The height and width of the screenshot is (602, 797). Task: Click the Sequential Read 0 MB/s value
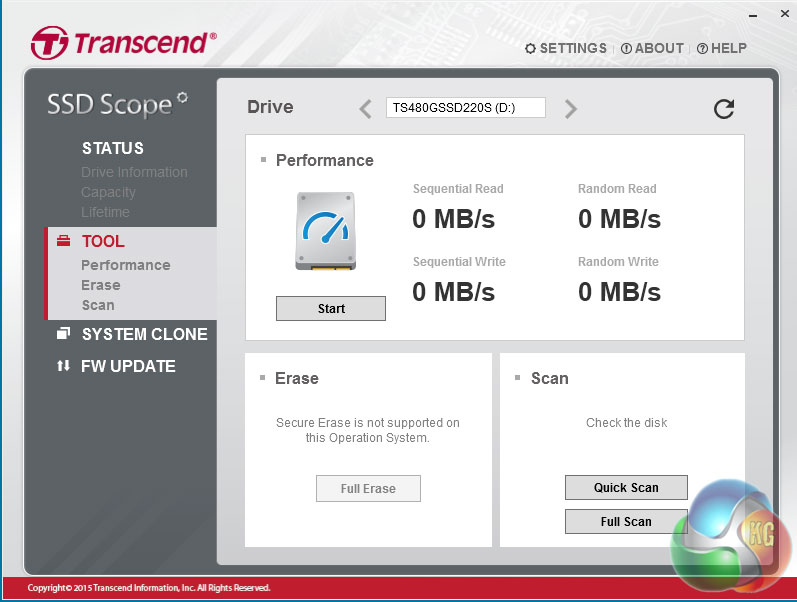point(453,219)
